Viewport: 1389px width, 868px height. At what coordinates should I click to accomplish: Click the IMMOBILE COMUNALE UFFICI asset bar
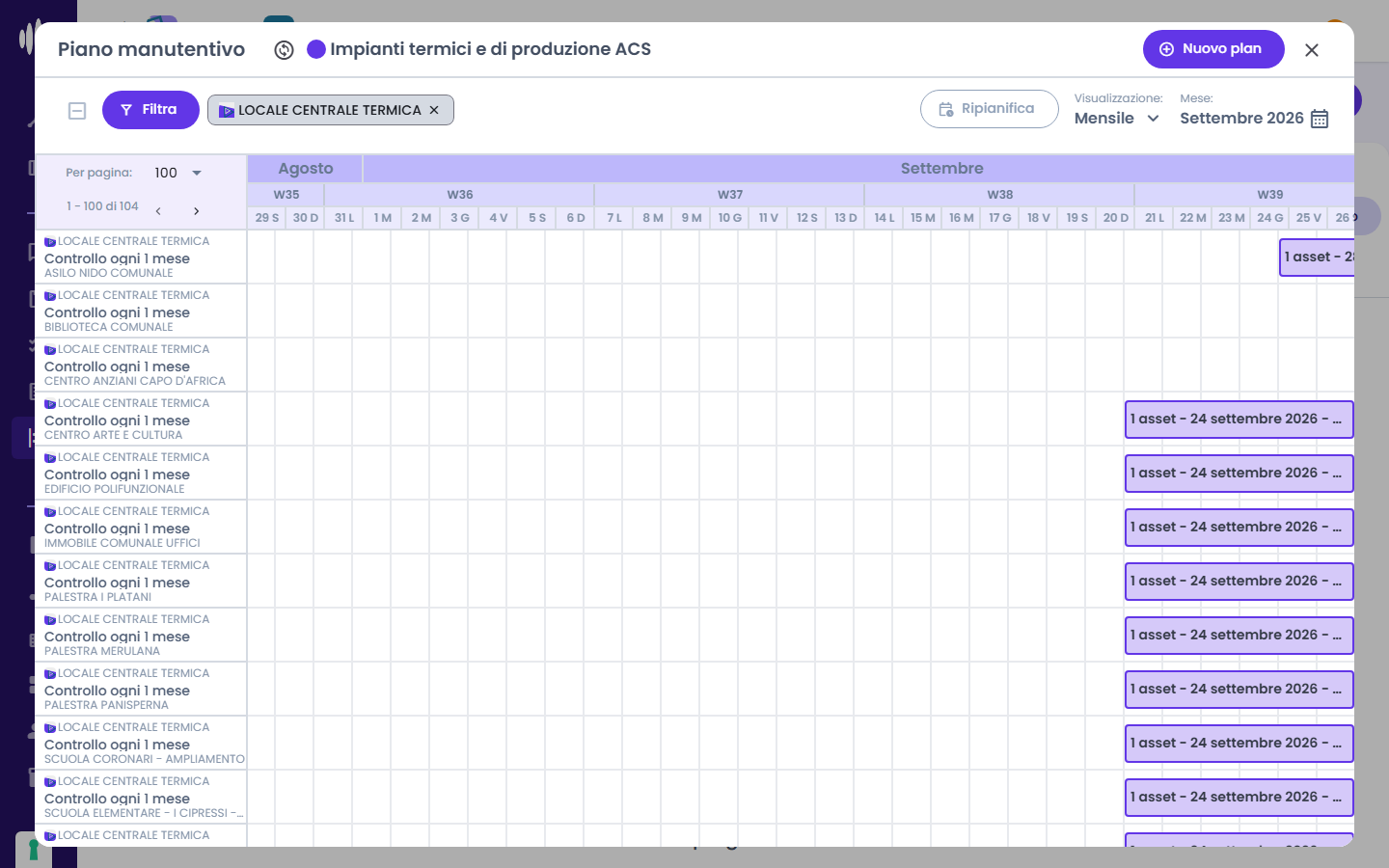pos(1239,528)
